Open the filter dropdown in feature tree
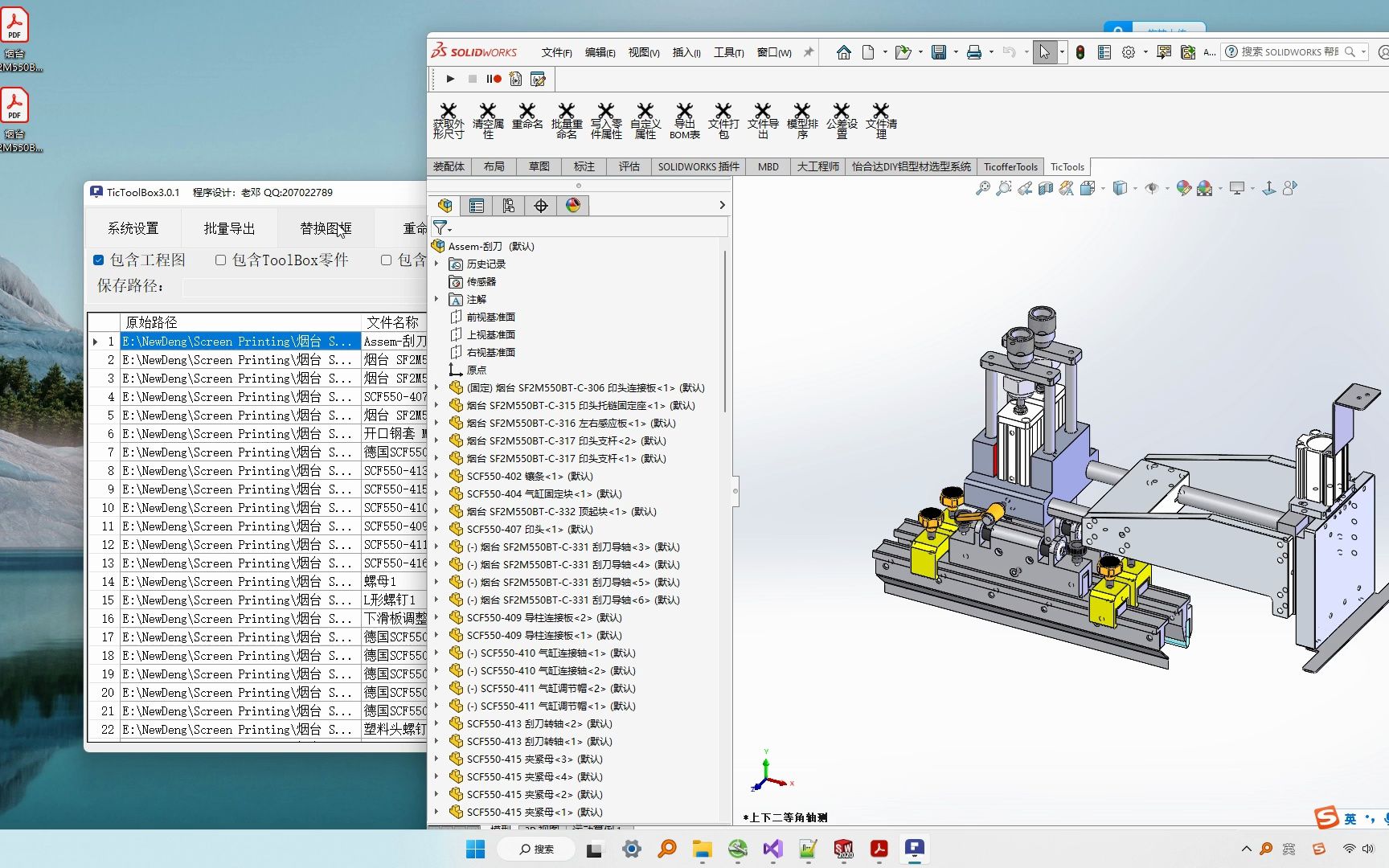 (x=450, y=231)
